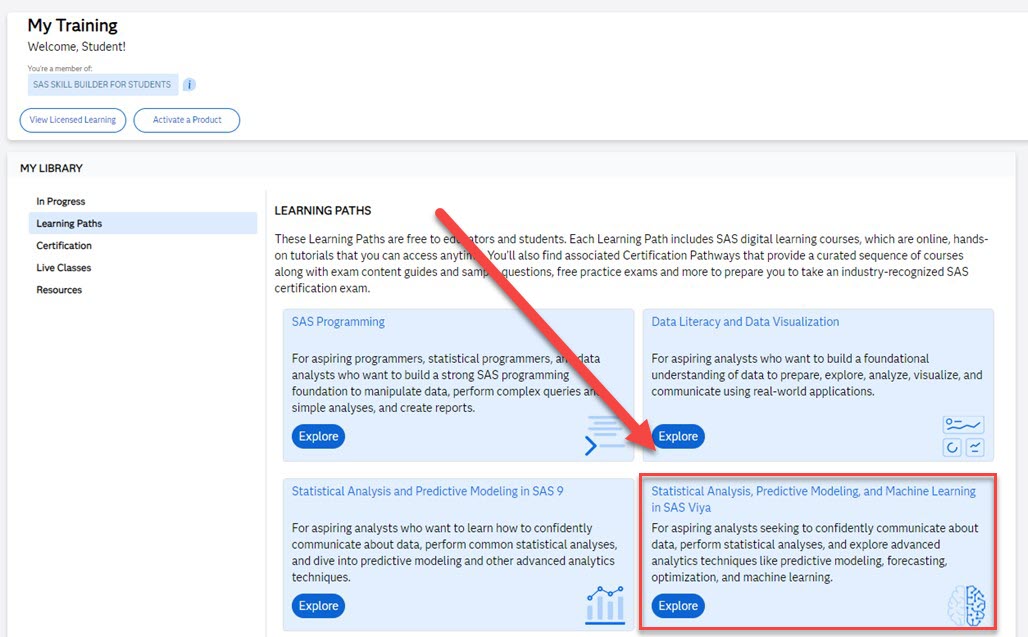Open the Data Literacy and Data Visualization title

pos(745,322)
